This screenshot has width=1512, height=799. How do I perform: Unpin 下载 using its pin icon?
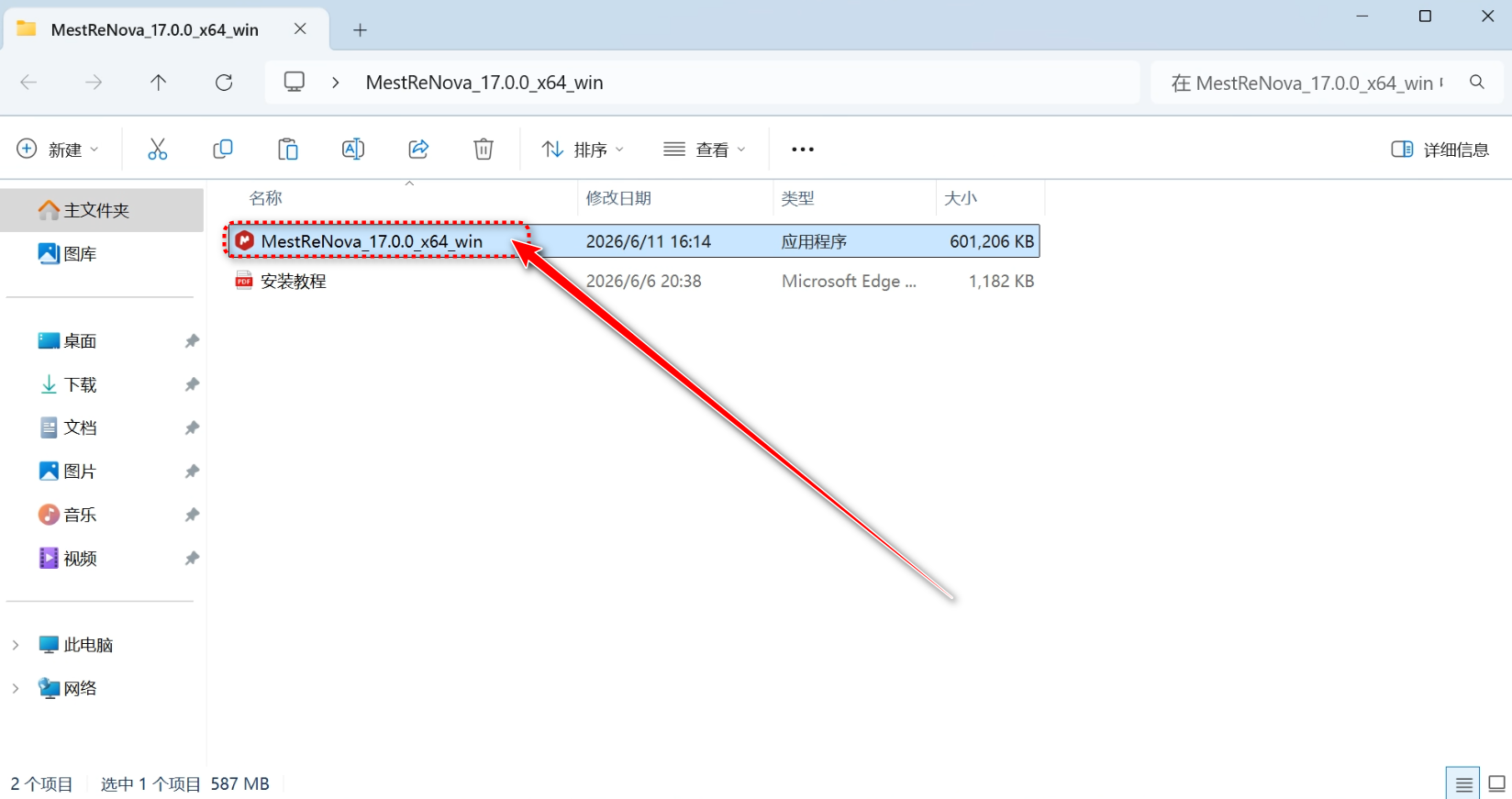[192, 384]
